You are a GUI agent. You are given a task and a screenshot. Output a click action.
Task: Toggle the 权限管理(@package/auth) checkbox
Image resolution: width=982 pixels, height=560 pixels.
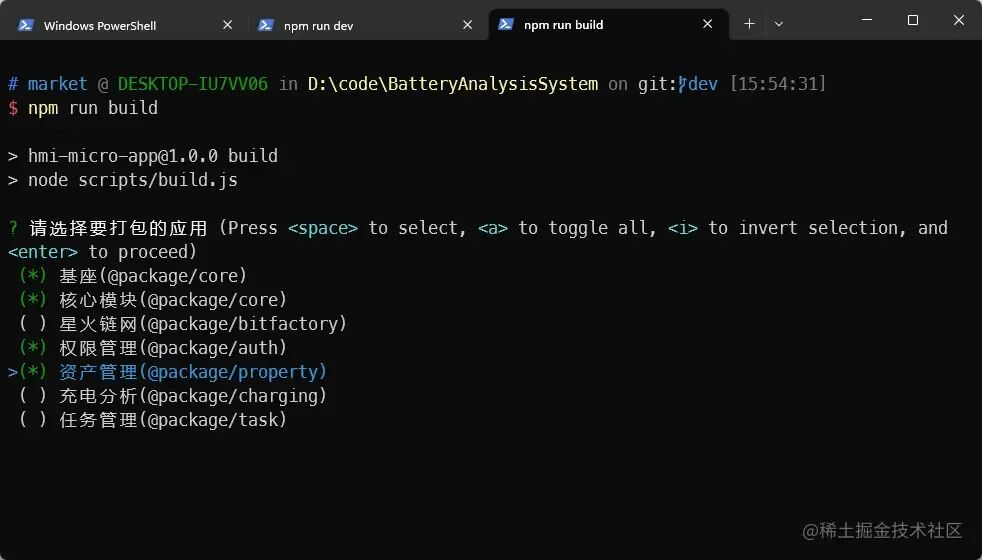(33, 348)
